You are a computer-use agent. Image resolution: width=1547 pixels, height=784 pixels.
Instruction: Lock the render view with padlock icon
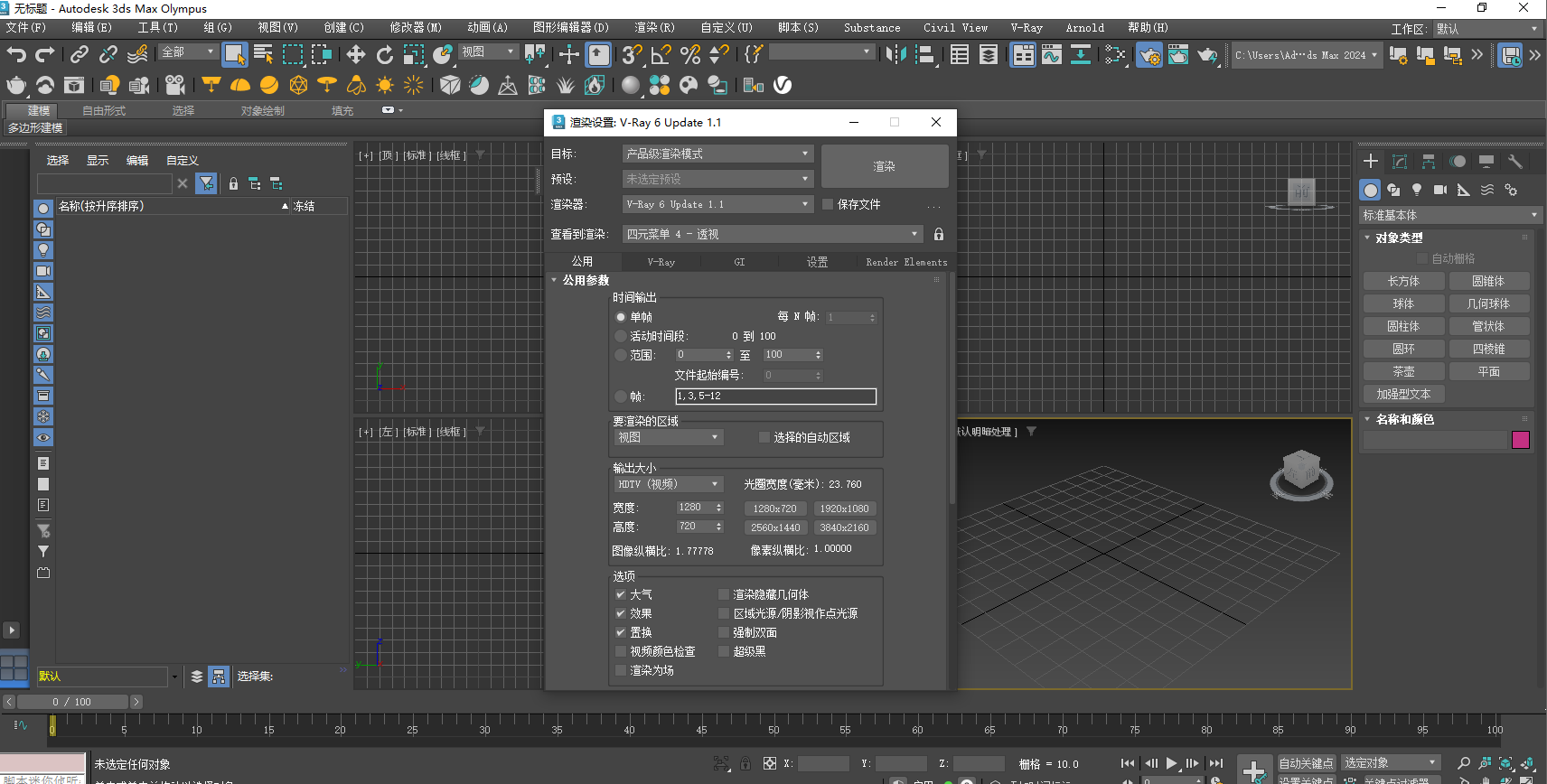point(939,235)
